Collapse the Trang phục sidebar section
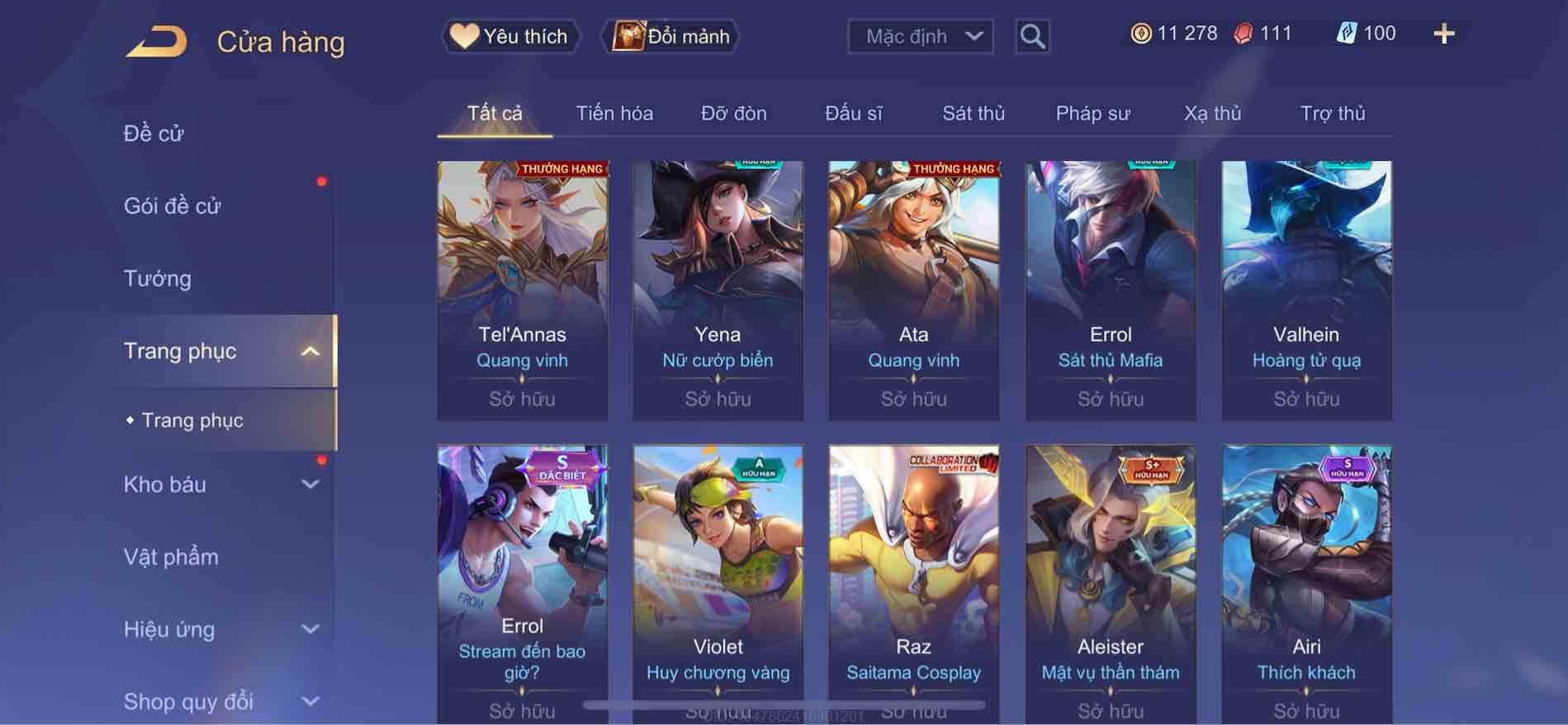Screen dimensions: 1568x725 [310, 351]
